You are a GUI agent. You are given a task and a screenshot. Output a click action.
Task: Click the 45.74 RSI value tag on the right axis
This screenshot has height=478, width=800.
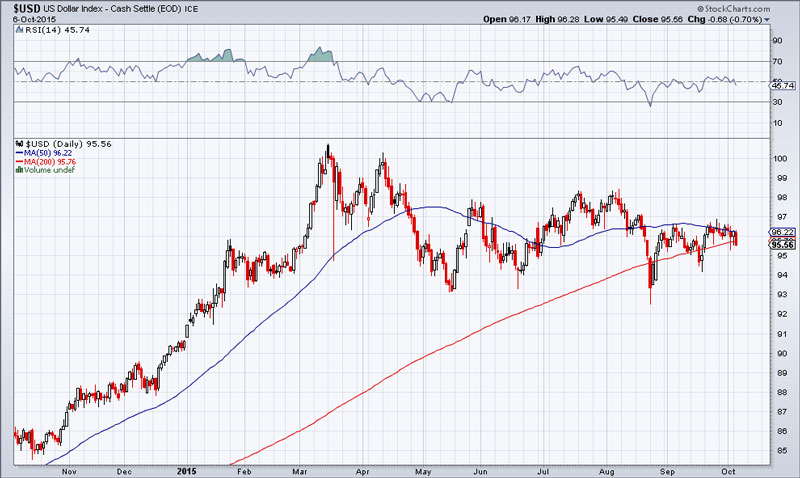[x=783, y=86]
